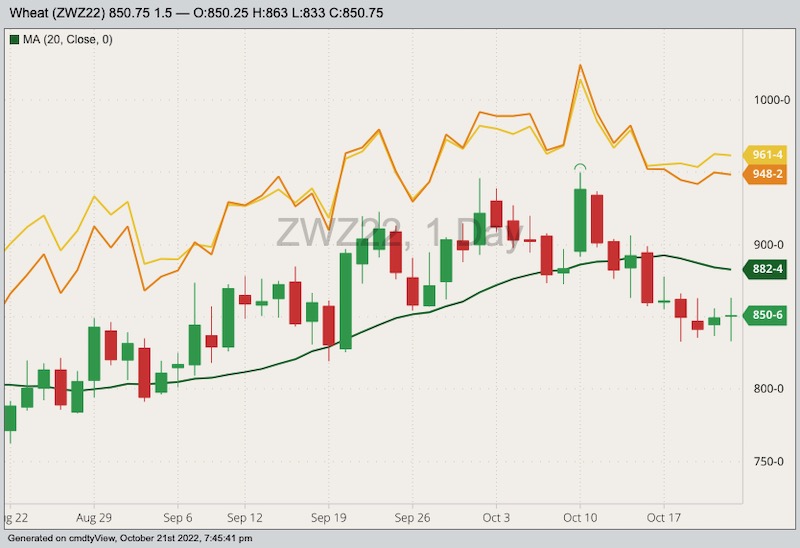
Task: Click the Sep 12 date axis label
Action: pos(244,518)
